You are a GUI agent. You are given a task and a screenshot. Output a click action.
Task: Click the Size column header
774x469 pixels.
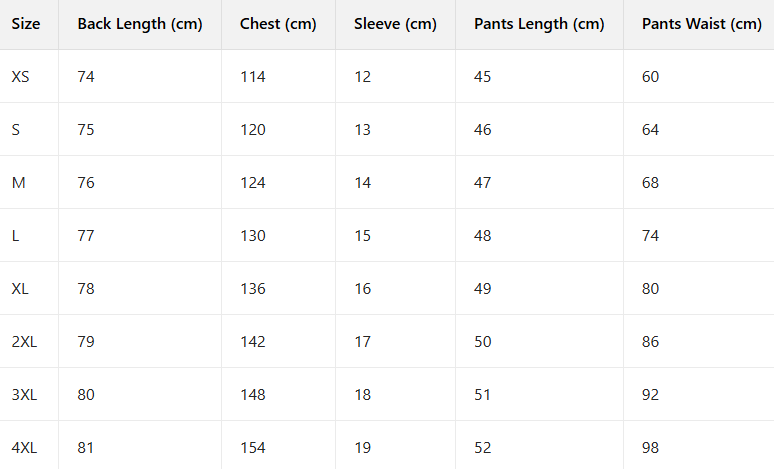tap(26, 24)
